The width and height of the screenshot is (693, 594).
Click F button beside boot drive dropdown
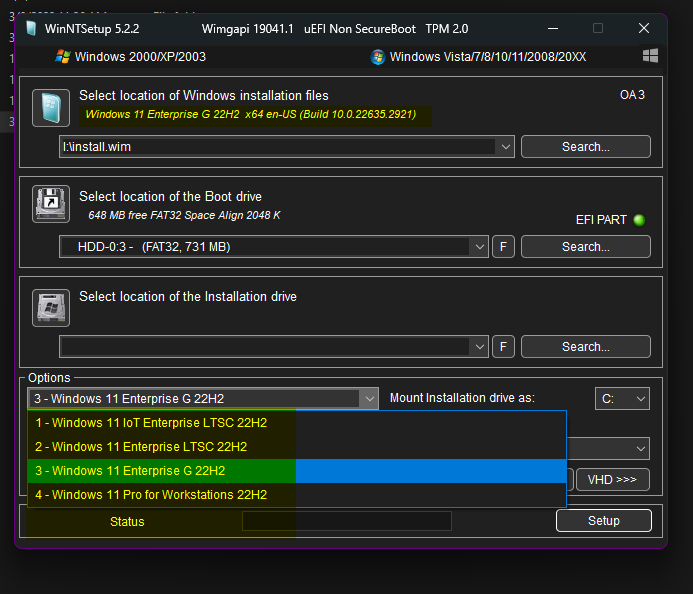coord(503,247)
